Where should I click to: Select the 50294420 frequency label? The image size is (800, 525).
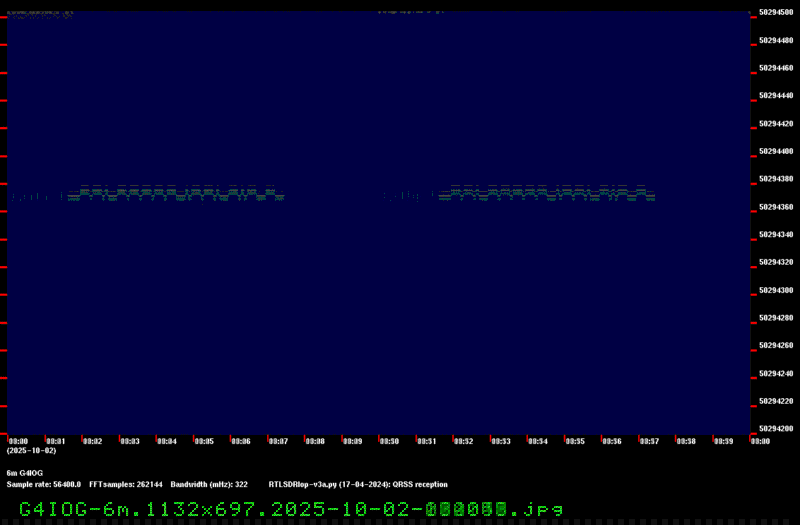(776, 123)
